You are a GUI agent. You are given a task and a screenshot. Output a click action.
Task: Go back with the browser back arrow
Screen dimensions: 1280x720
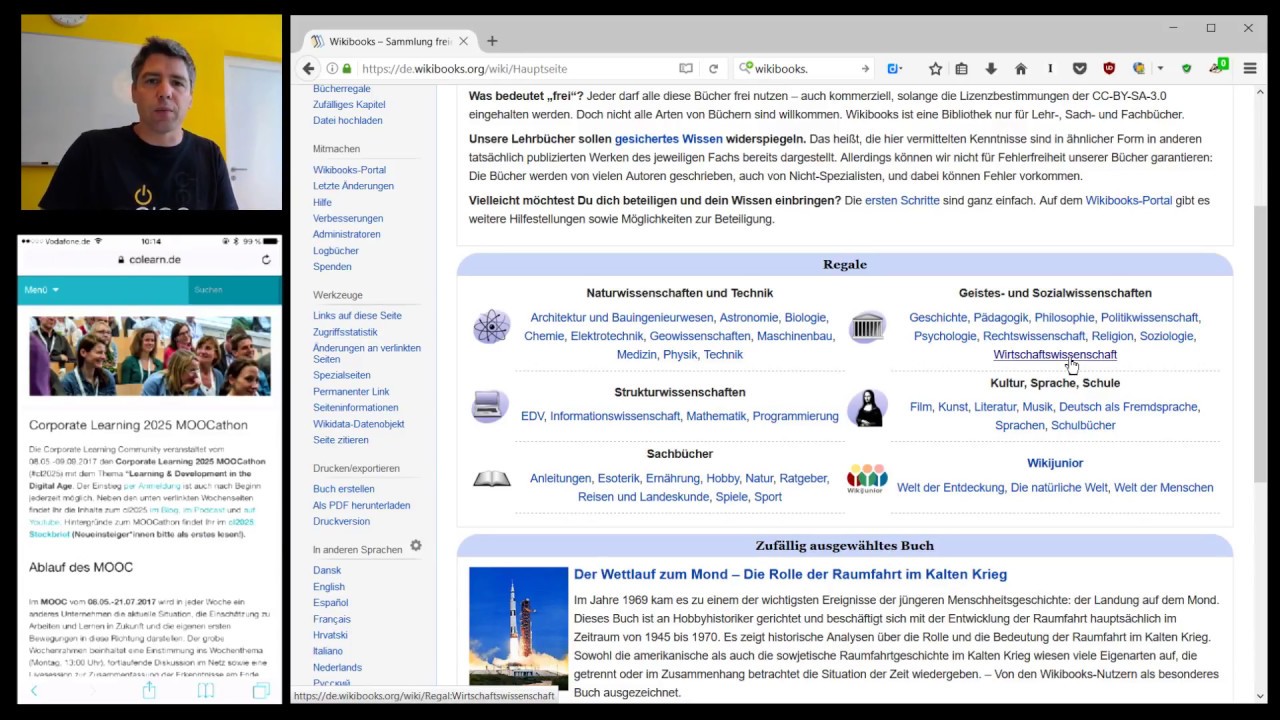pos(308,69)
